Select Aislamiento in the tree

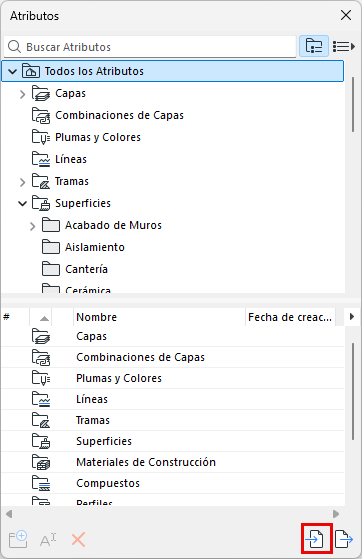click(95, 247)
